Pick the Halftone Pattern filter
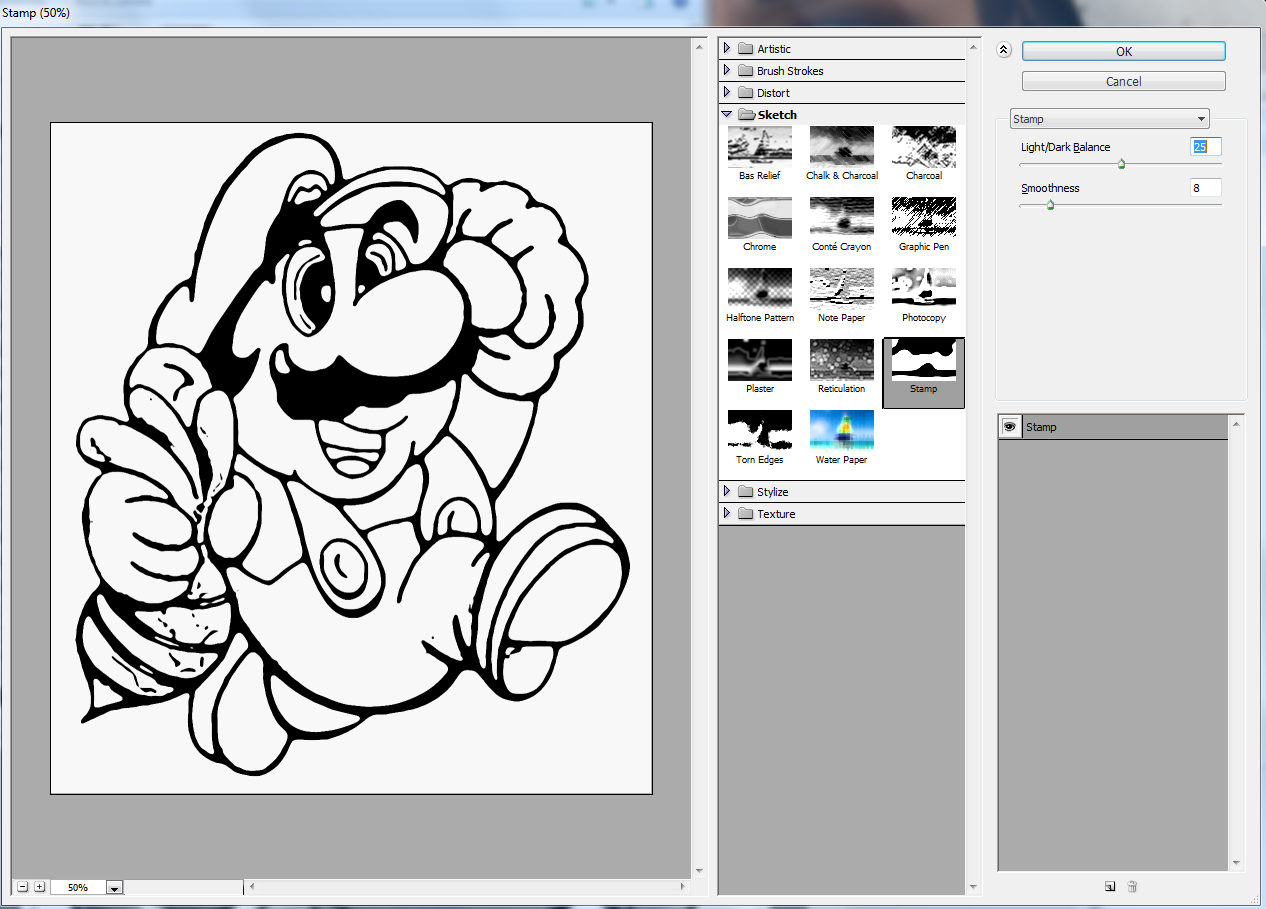The width and height of the screenshot is (1266, 909). [759, 288]
